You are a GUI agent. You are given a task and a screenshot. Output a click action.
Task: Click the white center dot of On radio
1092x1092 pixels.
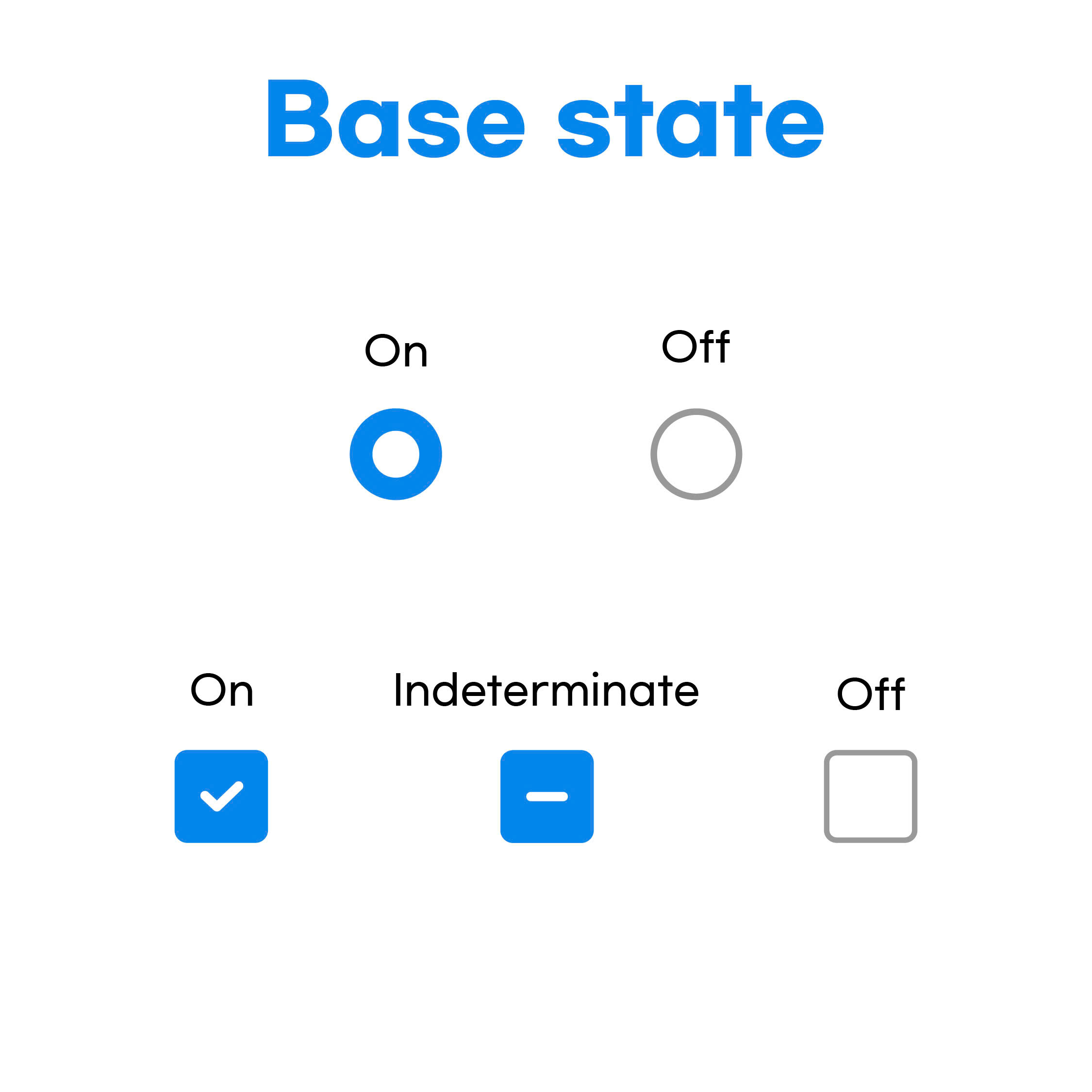pyautogui.click(x=396, y=454)
